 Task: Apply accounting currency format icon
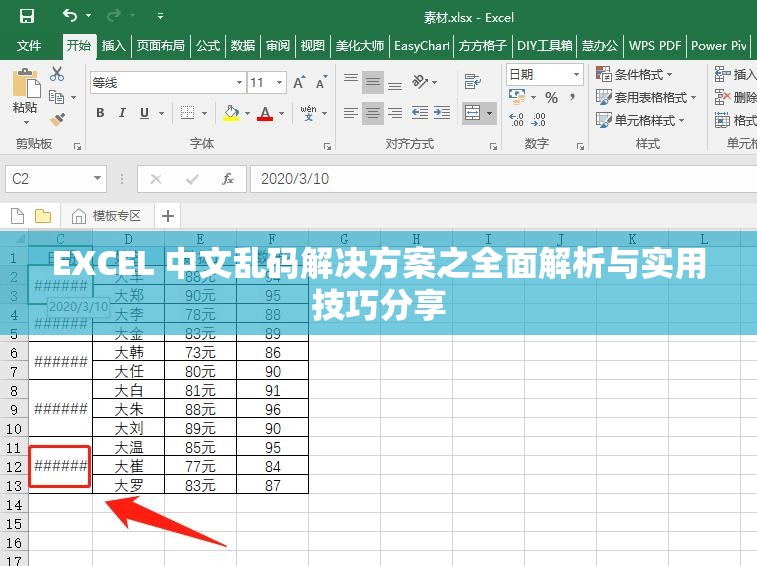[517, 97]
